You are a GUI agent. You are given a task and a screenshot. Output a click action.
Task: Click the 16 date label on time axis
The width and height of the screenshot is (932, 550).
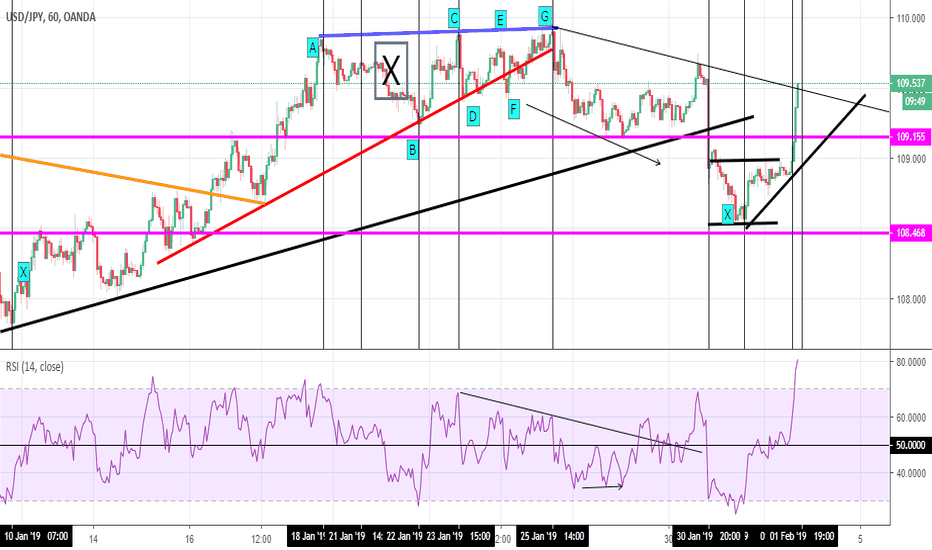[x=189, y=539]
